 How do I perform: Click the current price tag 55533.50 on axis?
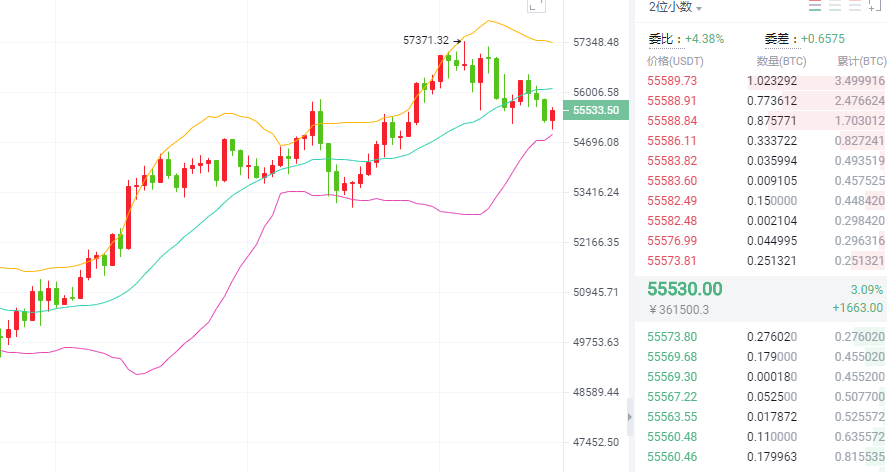pos(597,111)
